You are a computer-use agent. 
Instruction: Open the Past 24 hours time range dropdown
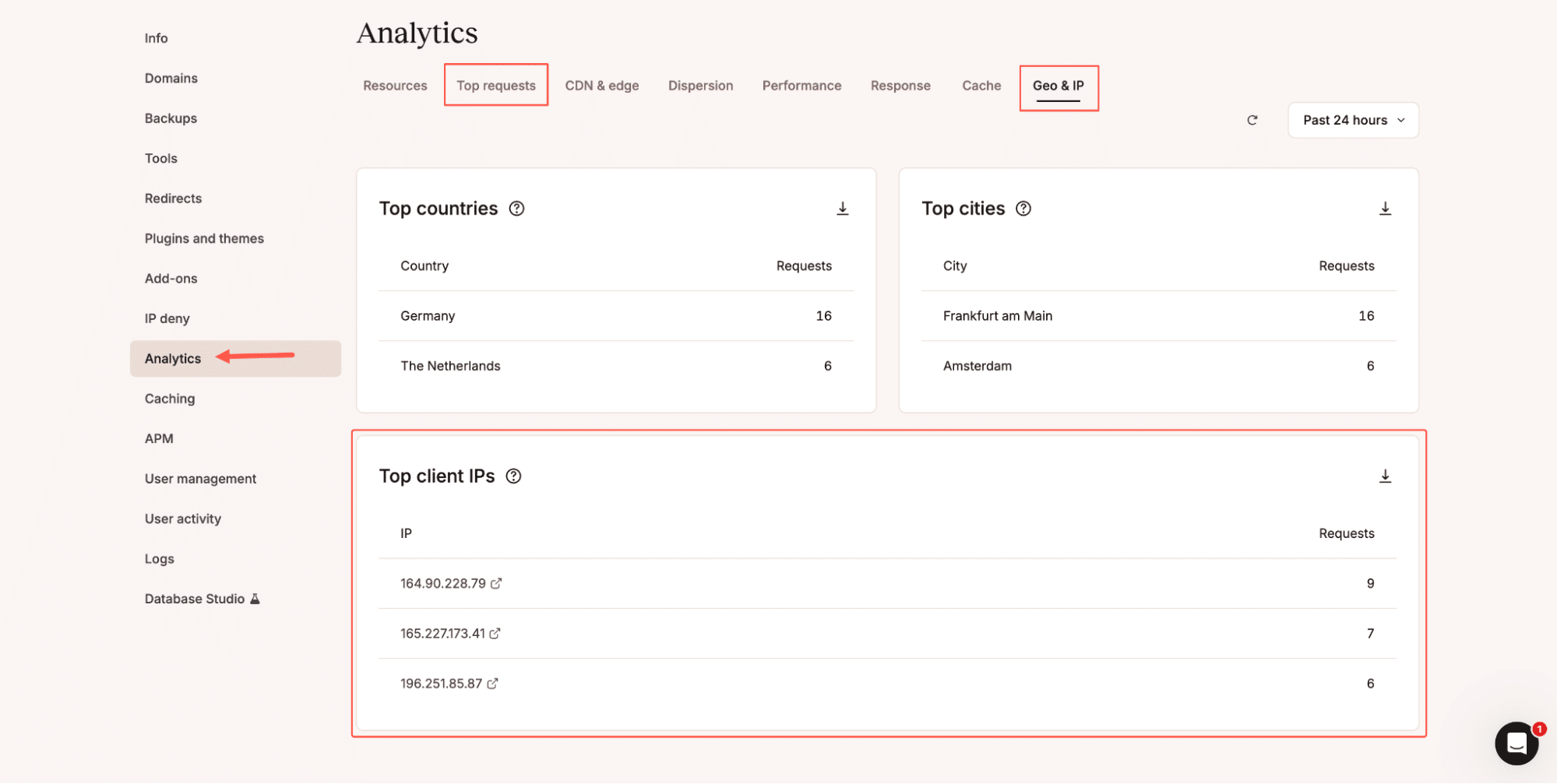coord(1352,120)
